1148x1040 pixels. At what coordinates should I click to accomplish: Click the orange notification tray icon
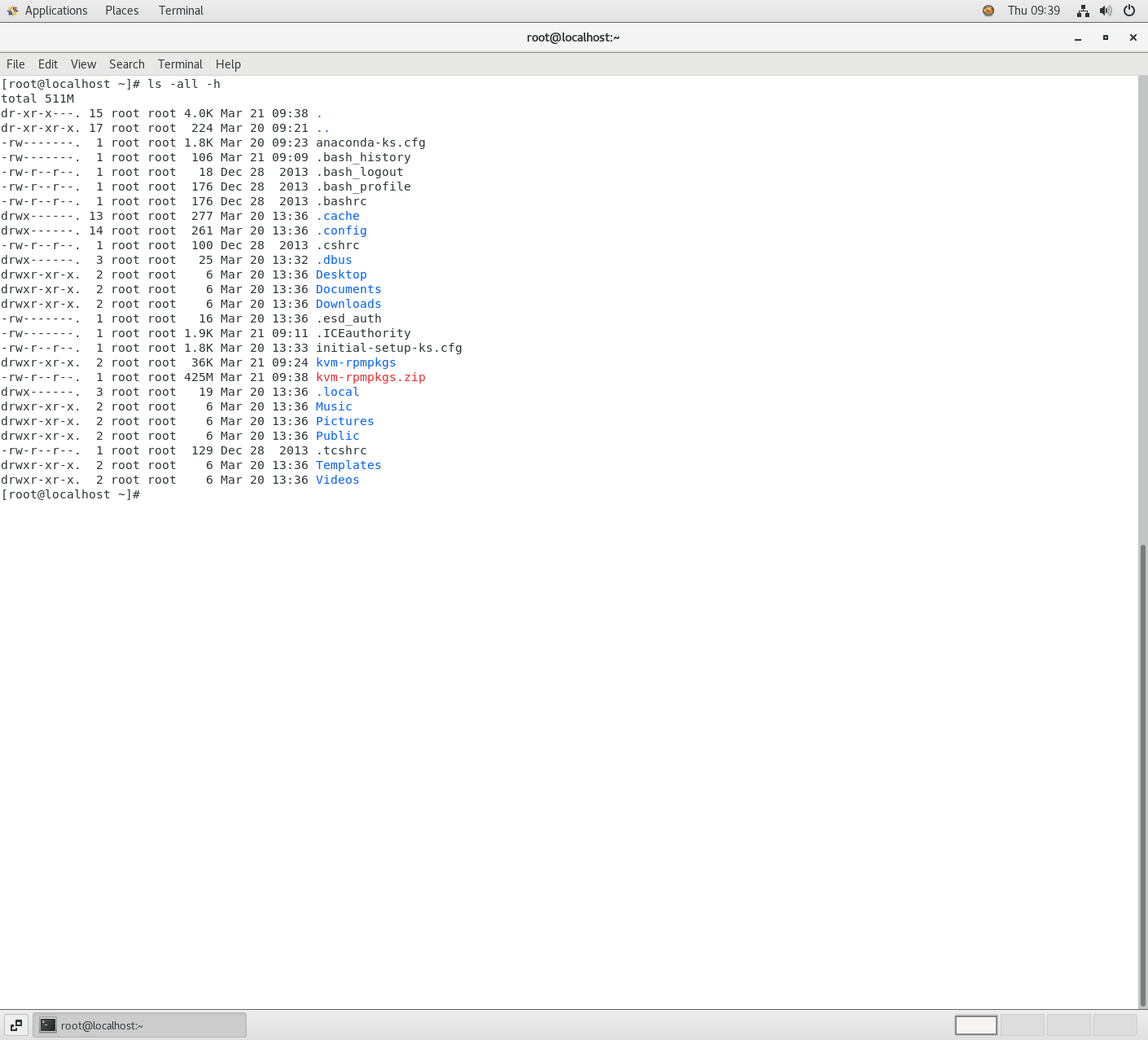coord(988,11)
